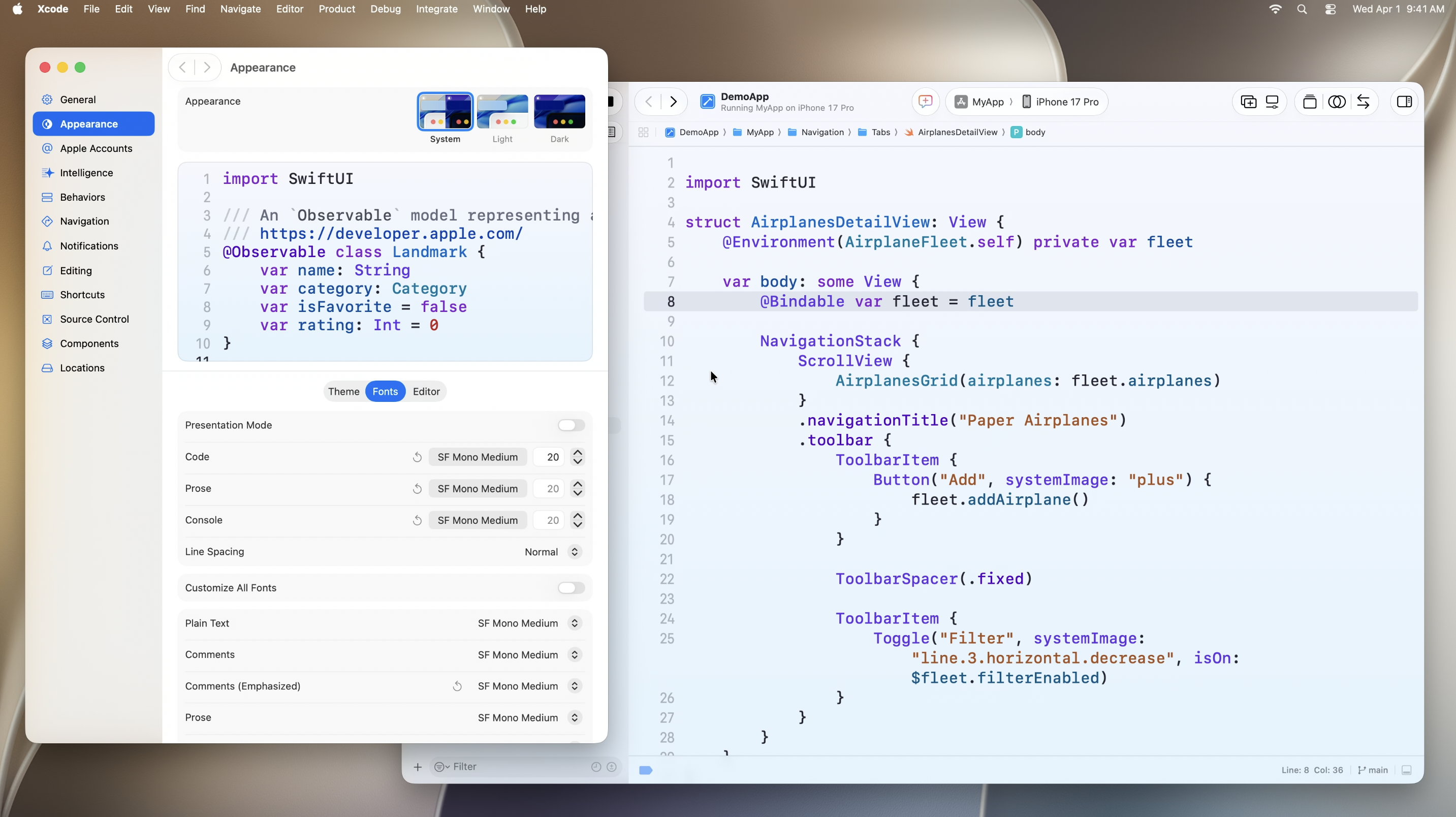Open Source Control settings
This screenshot has width=1456, height=817.
pyautogui.click(x=93, y=319)
